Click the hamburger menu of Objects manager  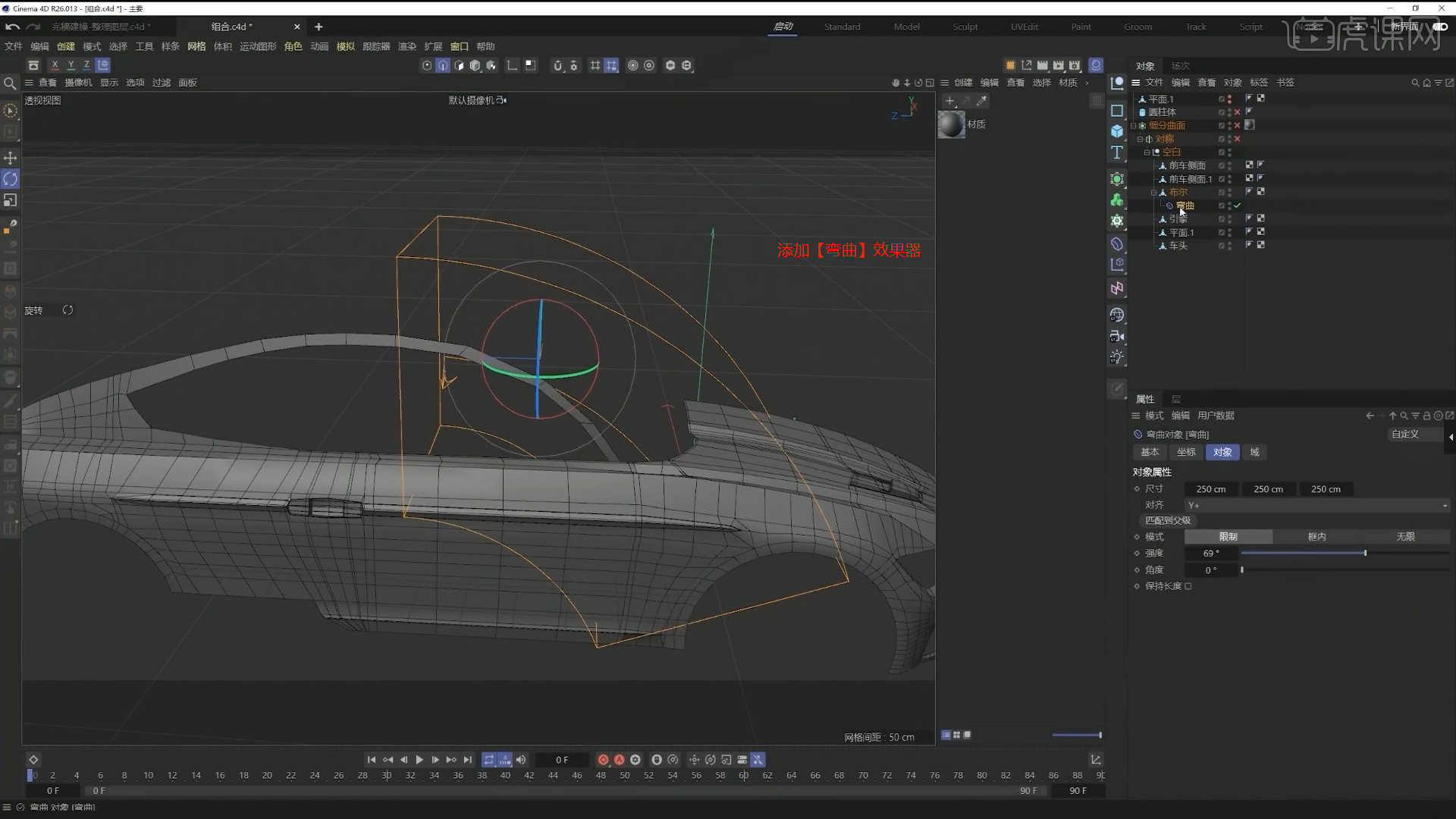pos(1136,83)
